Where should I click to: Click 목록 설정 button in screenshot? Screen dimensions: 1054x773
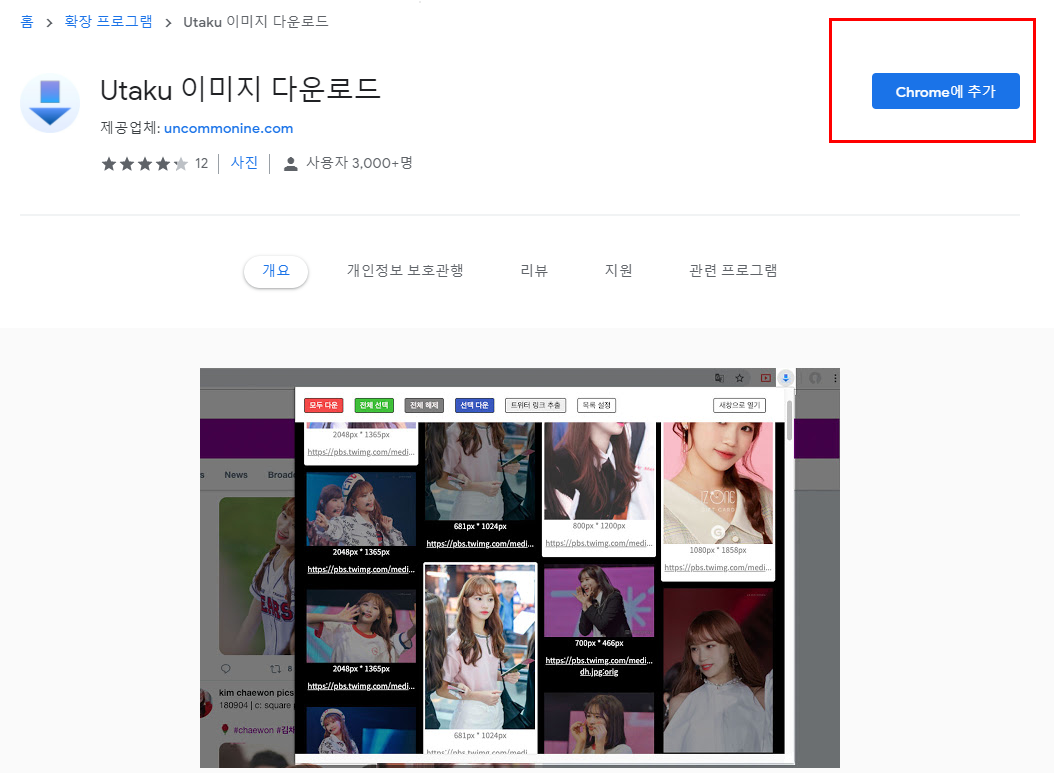point(596,405)
